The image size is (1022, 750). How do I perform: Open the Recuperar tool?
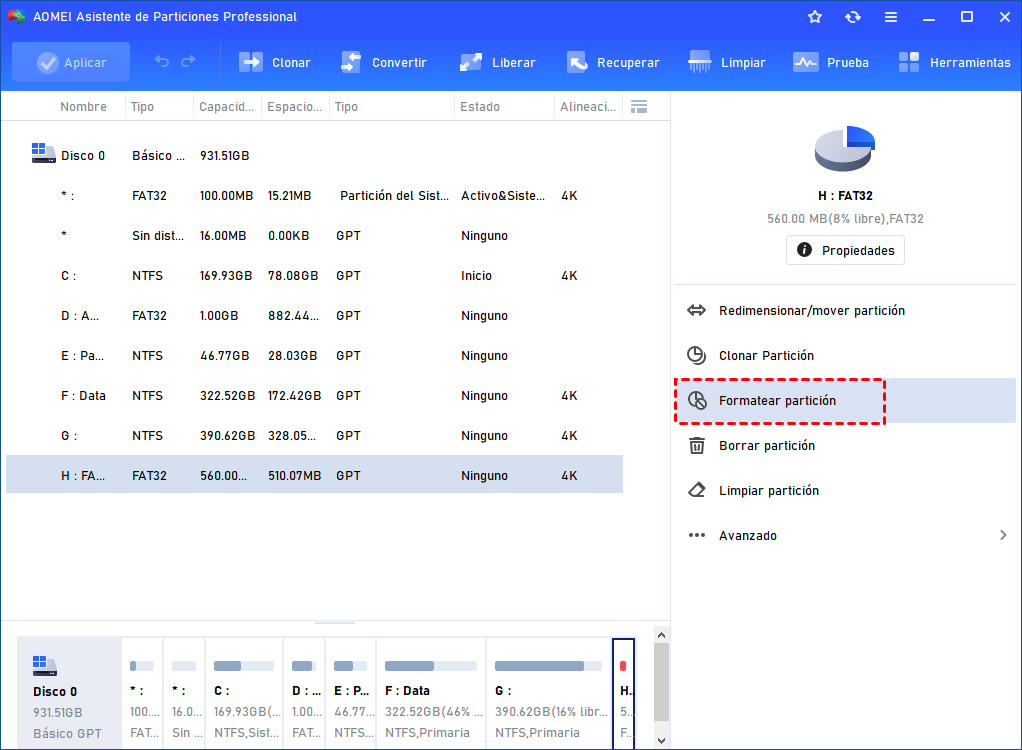point(577,62)
